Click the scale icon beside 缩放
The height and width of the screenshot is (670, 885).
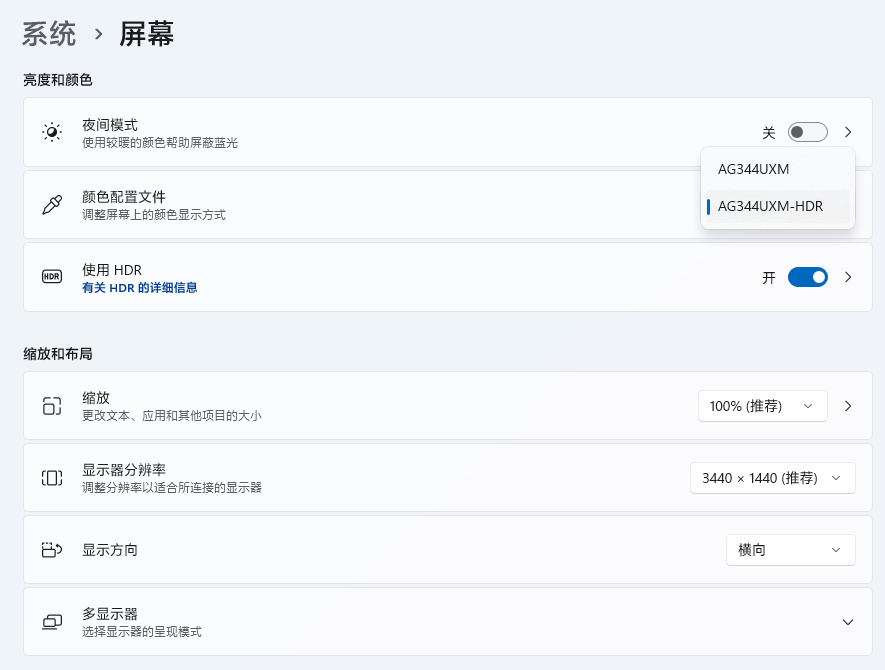pos(52,406)
